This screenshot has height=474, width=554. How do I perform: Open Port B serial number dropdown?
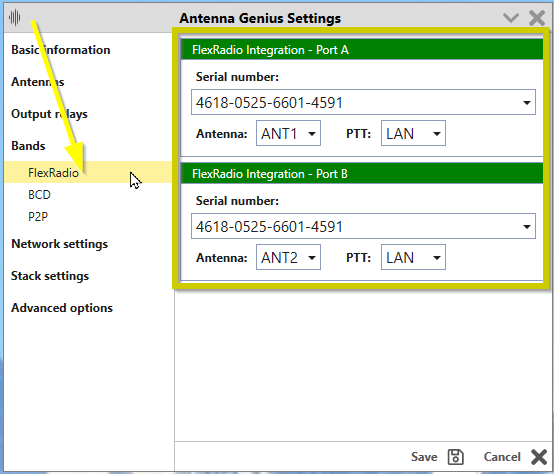[363, 226]
